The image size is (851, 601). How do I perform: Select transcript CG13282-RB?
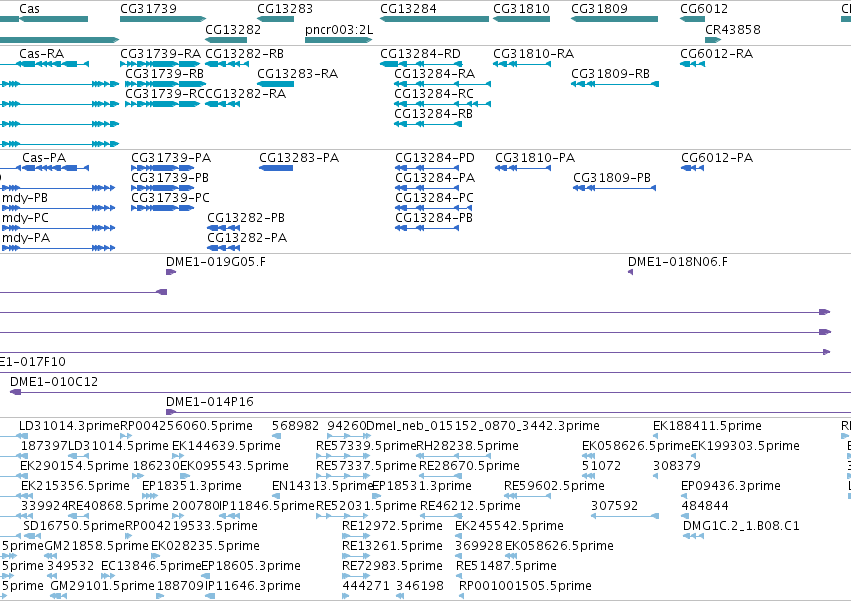(x=244, y=54)
